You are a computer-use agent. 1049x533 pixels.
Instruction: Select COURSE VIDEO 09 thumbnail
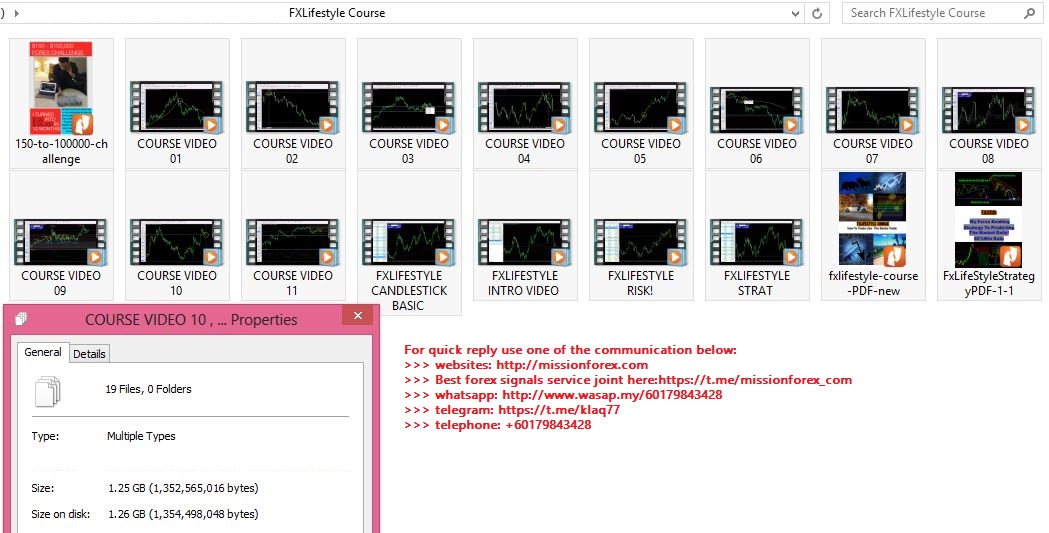click(61, 242)
